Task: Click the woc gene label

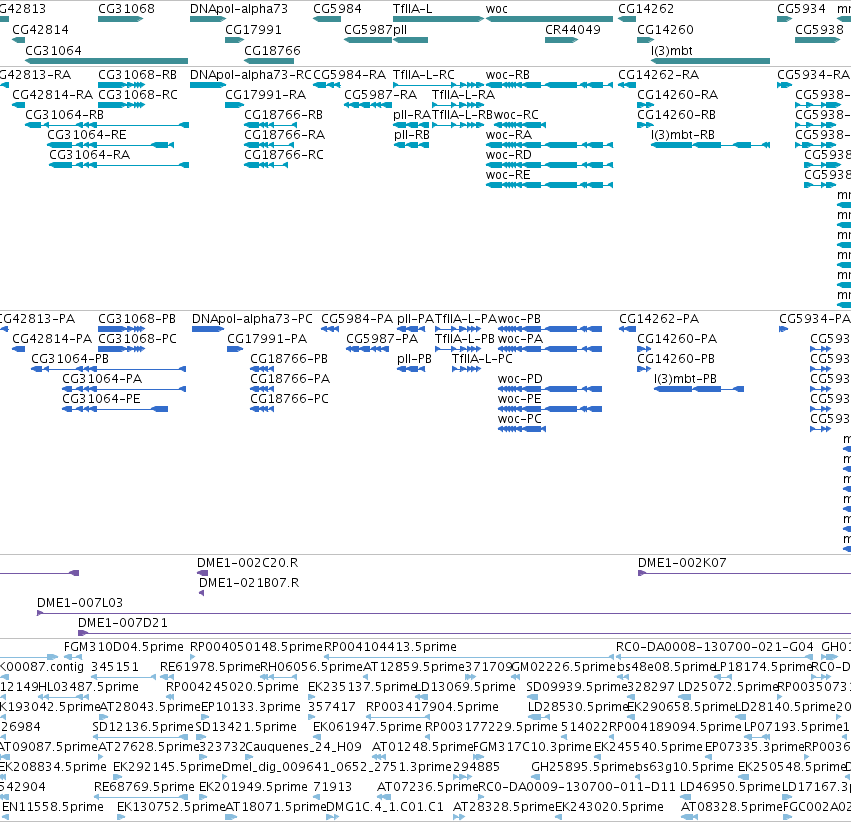Action: tap(497, 9)
